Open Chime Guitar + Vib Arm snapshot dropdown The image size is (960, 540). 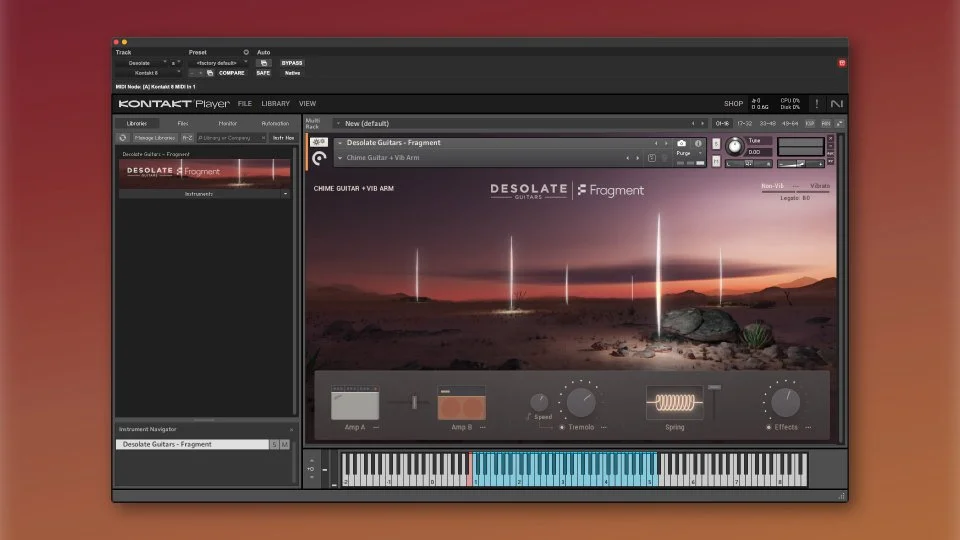point(340,158)
